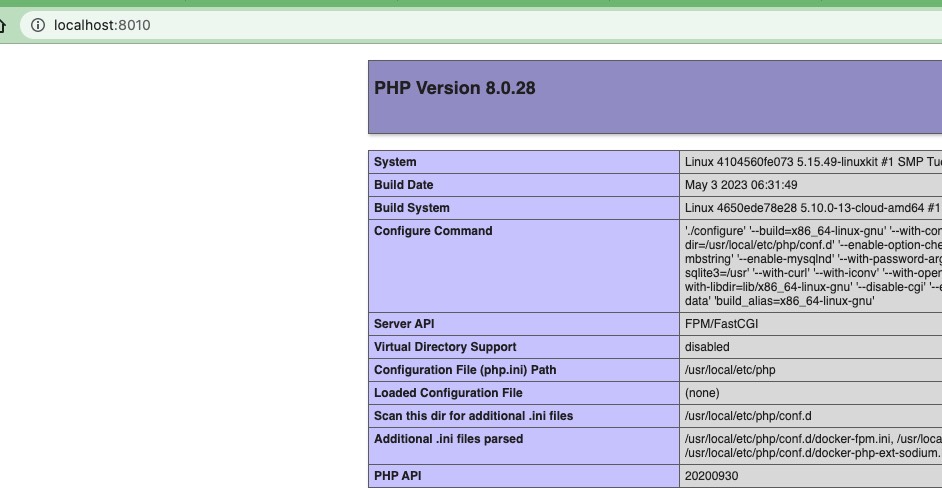
Task: Click the Configuration File (php.ini) Path label
Action: click(x=465, y=370)
